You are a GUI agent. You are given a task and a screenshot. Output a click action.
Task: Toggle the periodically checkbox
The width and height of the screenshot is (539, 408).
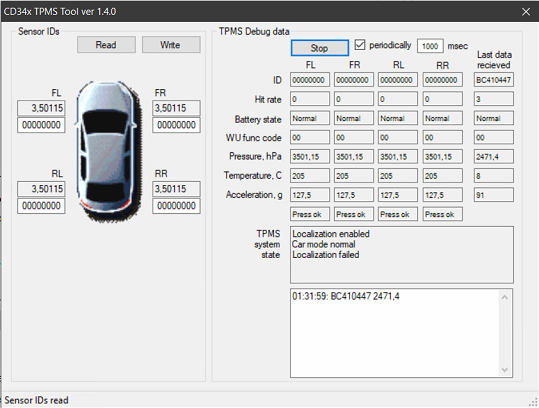(x=360, y=45)
